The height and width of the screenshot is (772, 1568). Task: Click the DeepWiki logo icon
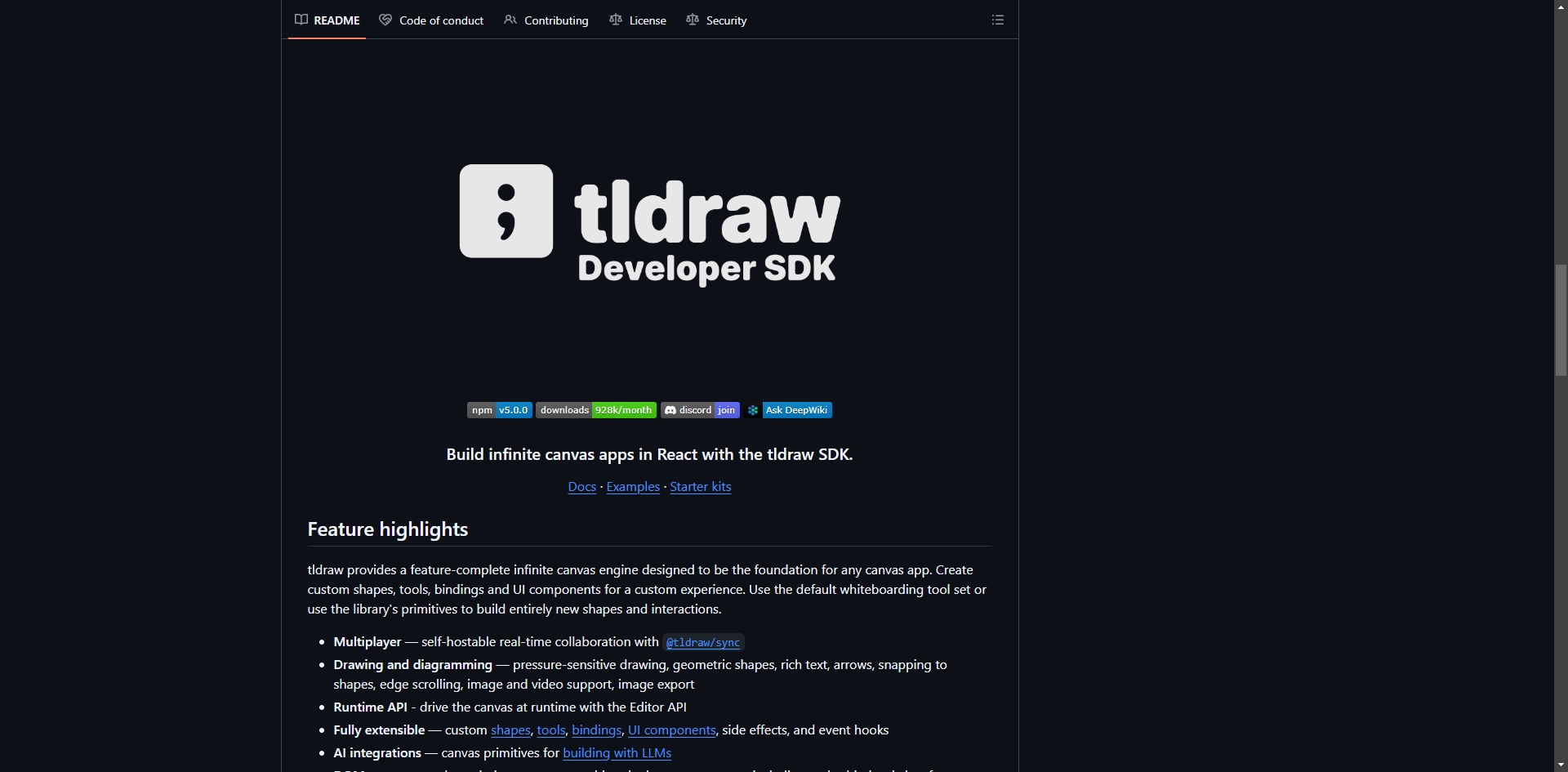tap(753, 410)
